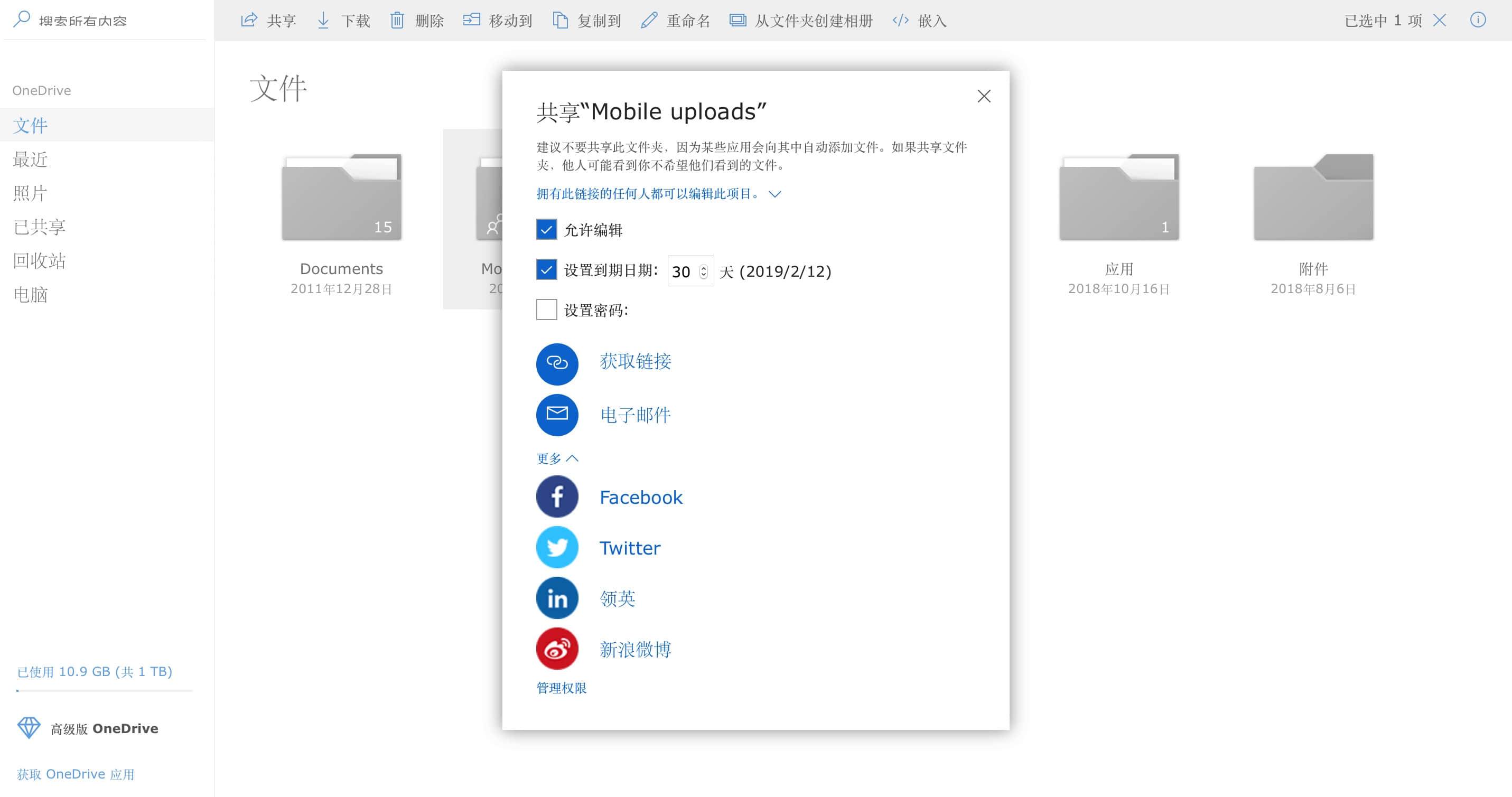Click the 复制到 copy-to icon
1512x797 pixels.
[x=561, y=21]
